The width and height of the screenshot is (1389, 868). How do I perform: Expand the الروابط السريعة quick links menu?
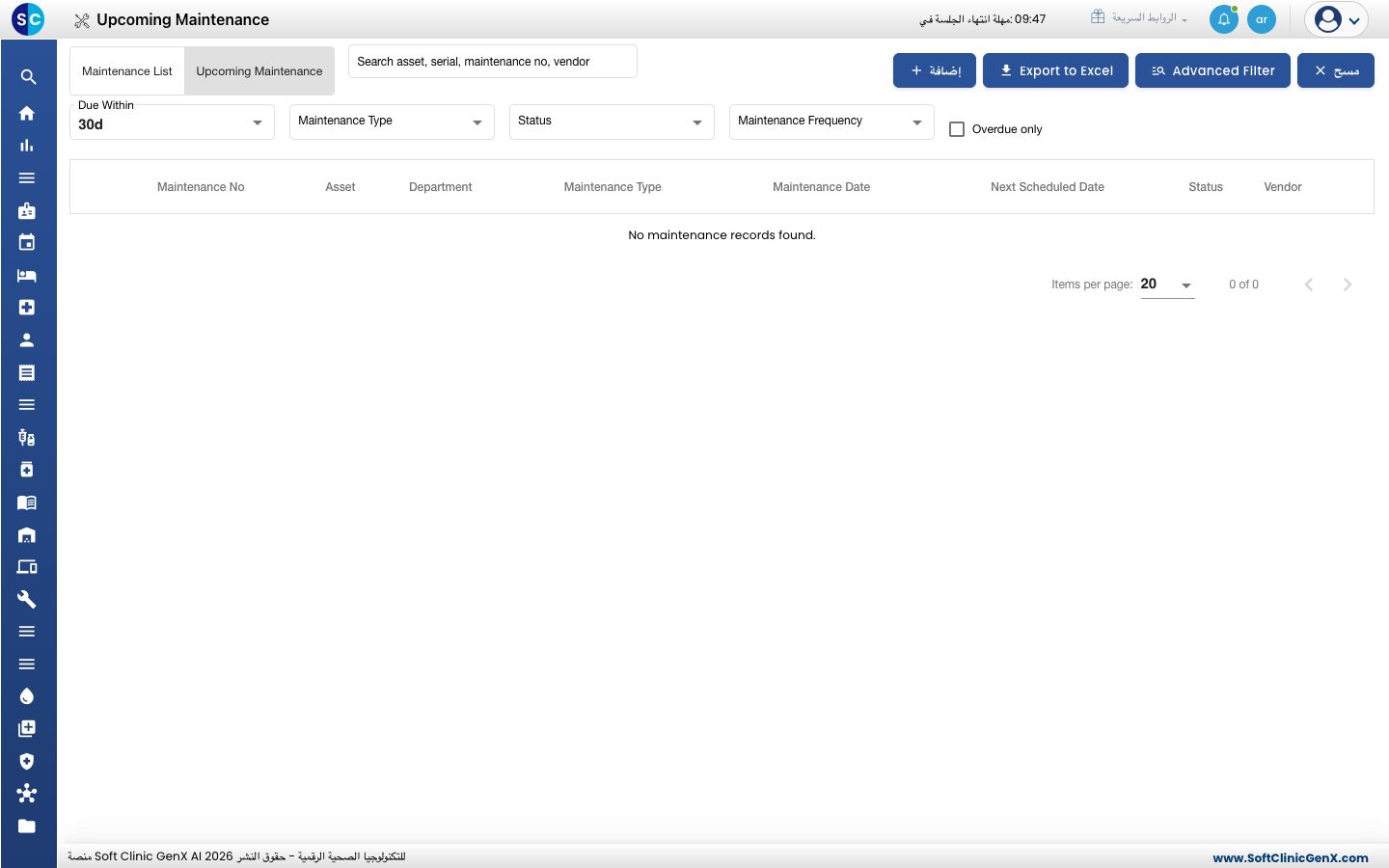(x=1139, y=17)
